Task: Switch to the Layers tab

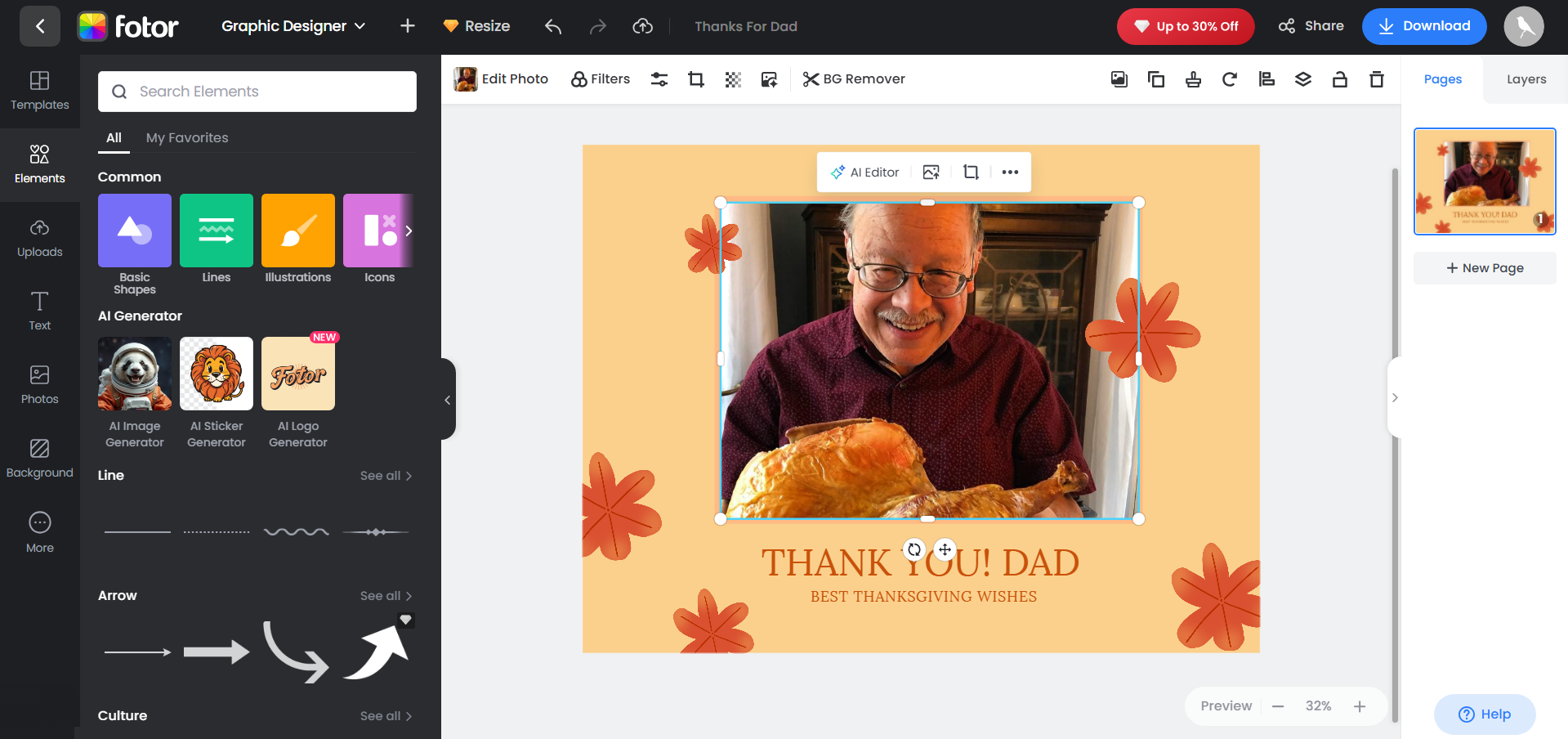Action: (1526, 79)
